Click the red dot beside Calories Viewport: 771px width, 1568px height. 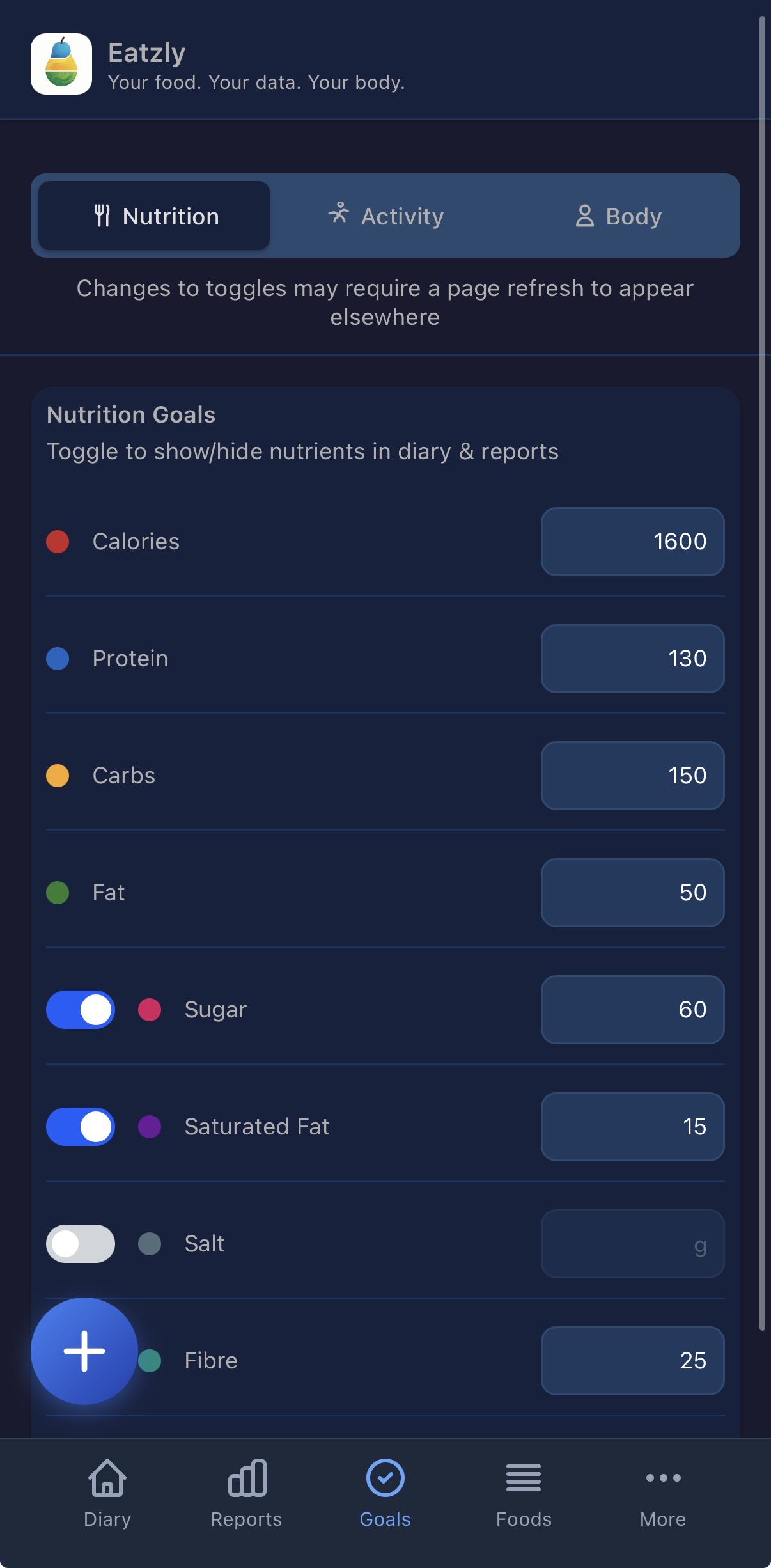coord(58,542)
